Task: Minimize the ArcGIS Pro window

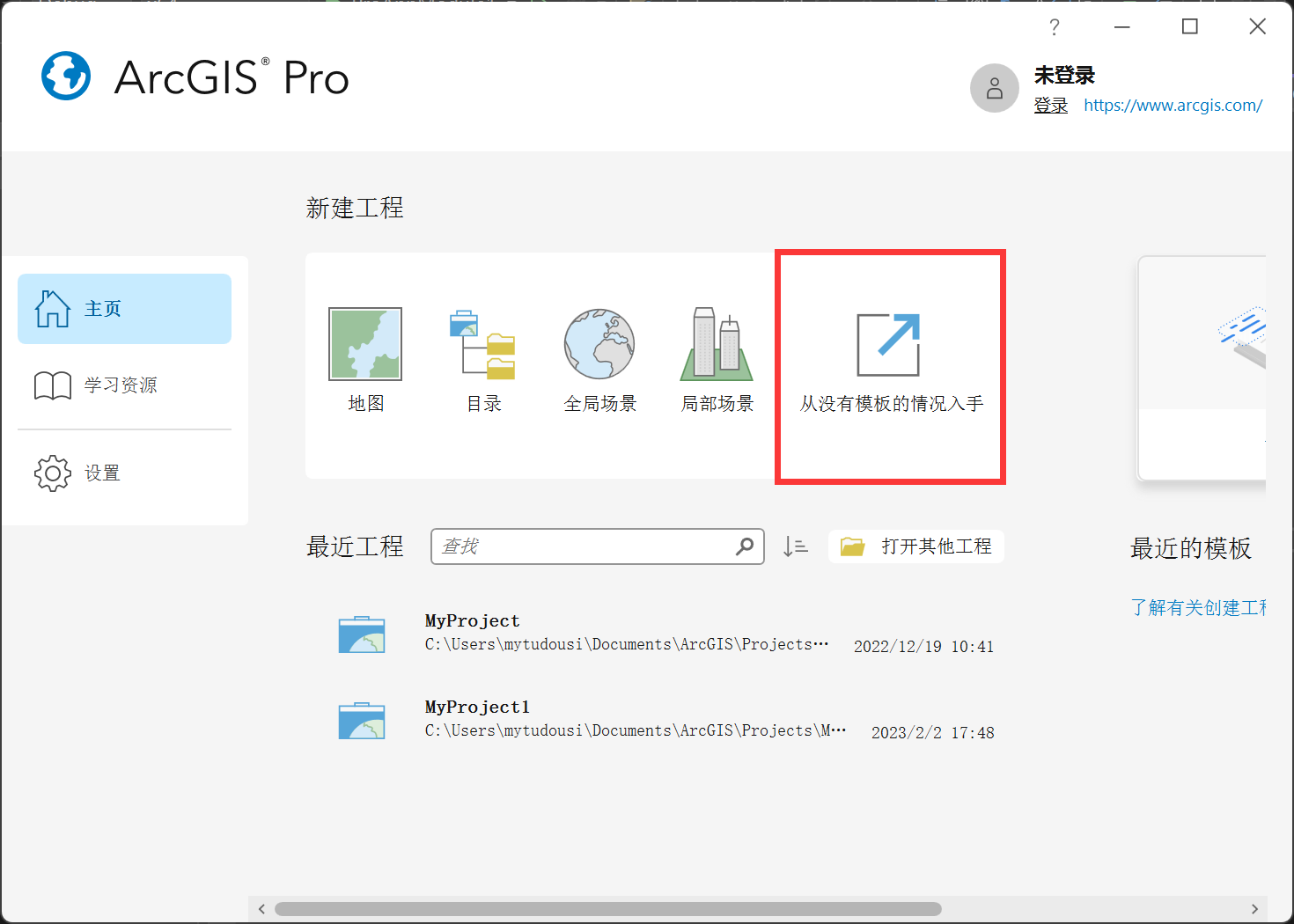Action: pos(1121,27)
